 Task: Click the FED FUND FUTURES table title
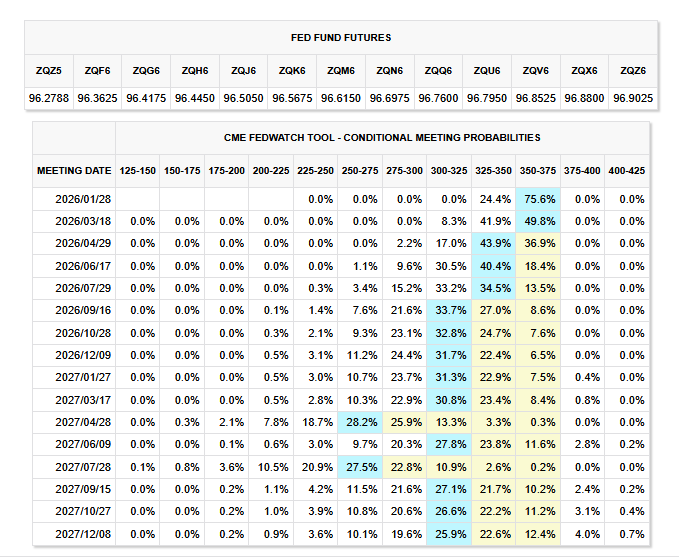pyautogui.click(x=341, y=38)
